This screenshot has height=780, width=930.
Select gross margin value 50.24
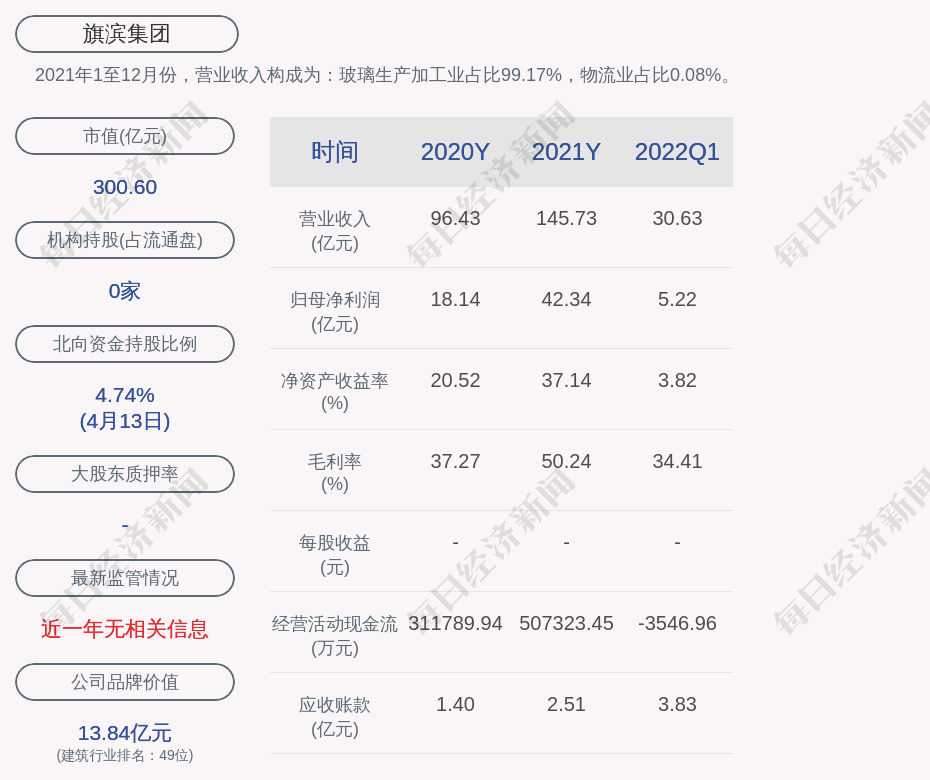[x=566, y=461]
